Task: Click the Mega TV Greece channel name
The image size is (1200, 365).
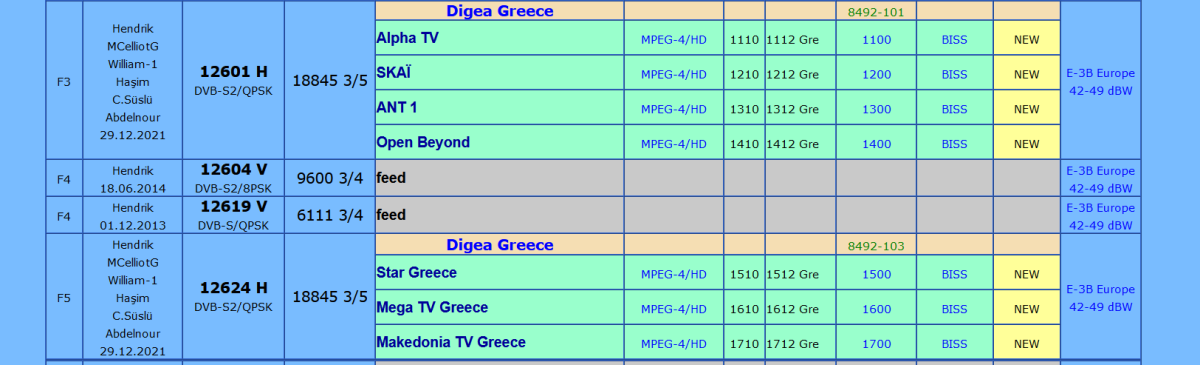Action: (x=432, y=307)
